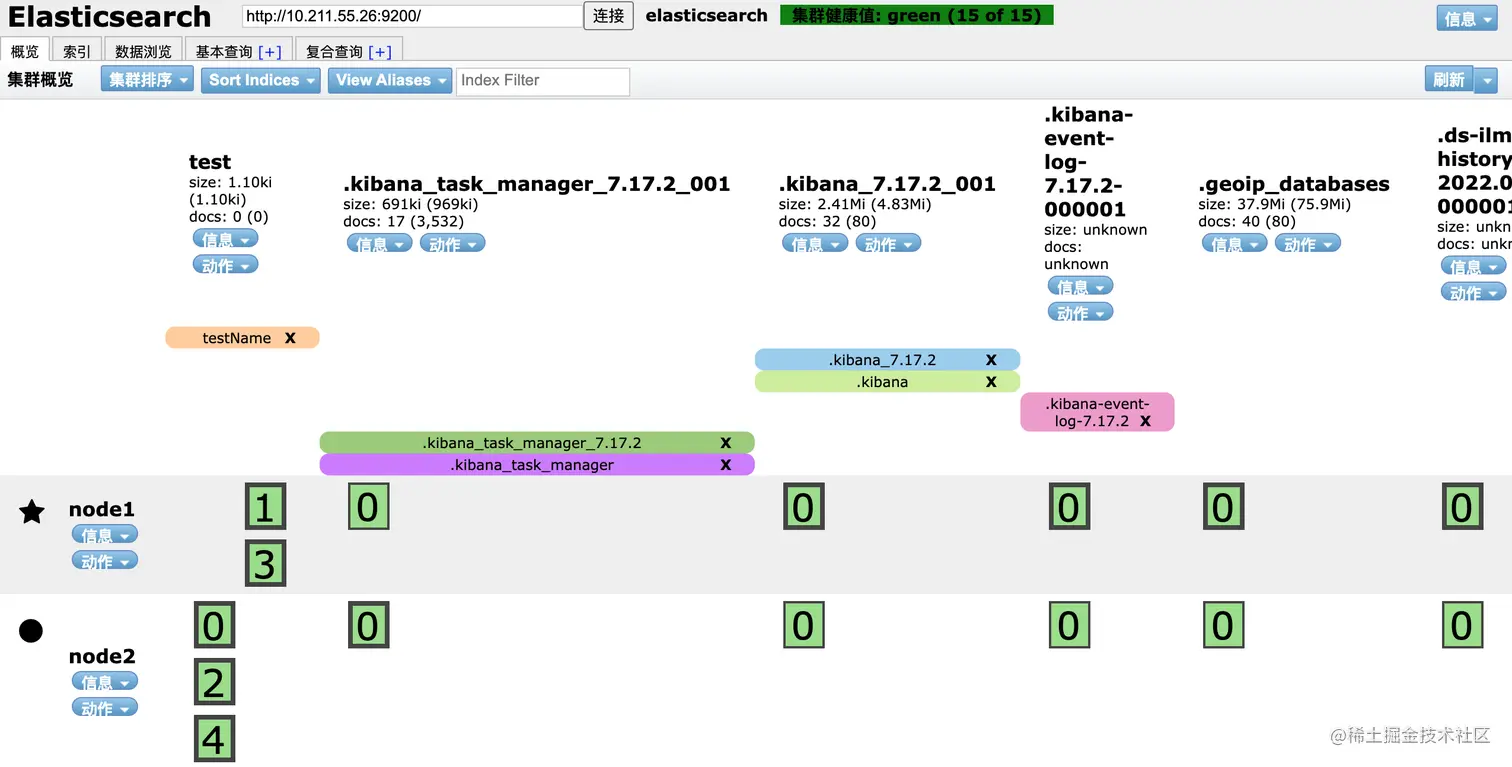1512x767 pixels.
Task: Open 动作 dropdown for .ds-ilm-history index
Action: point(1473,292)
